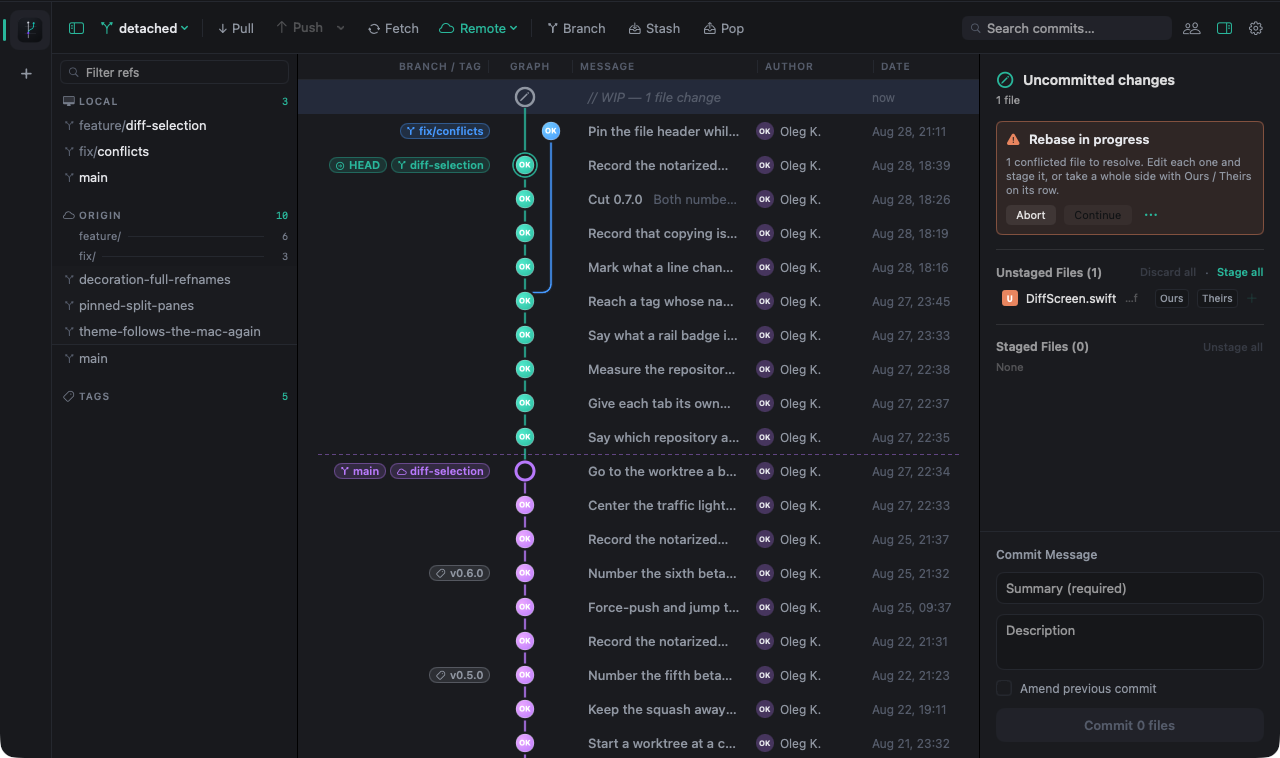Click the AUTHOR column header
This screenshot has width=1280, height=758.
click(789, 66)
